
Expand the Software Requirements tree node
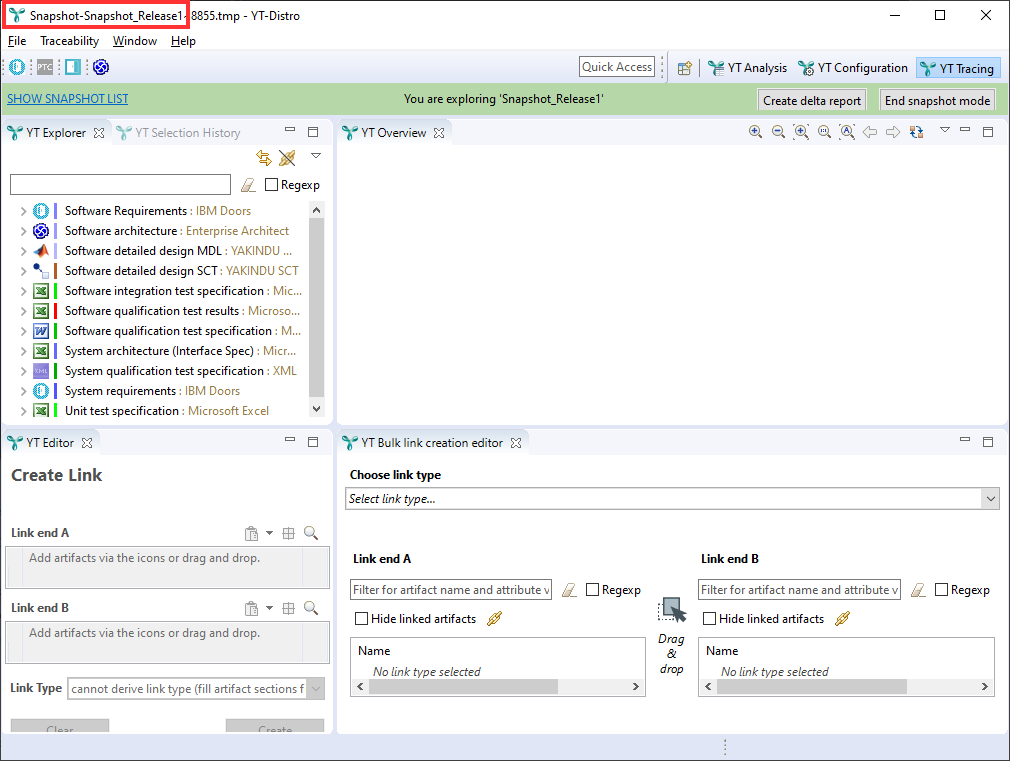(23, 211)
